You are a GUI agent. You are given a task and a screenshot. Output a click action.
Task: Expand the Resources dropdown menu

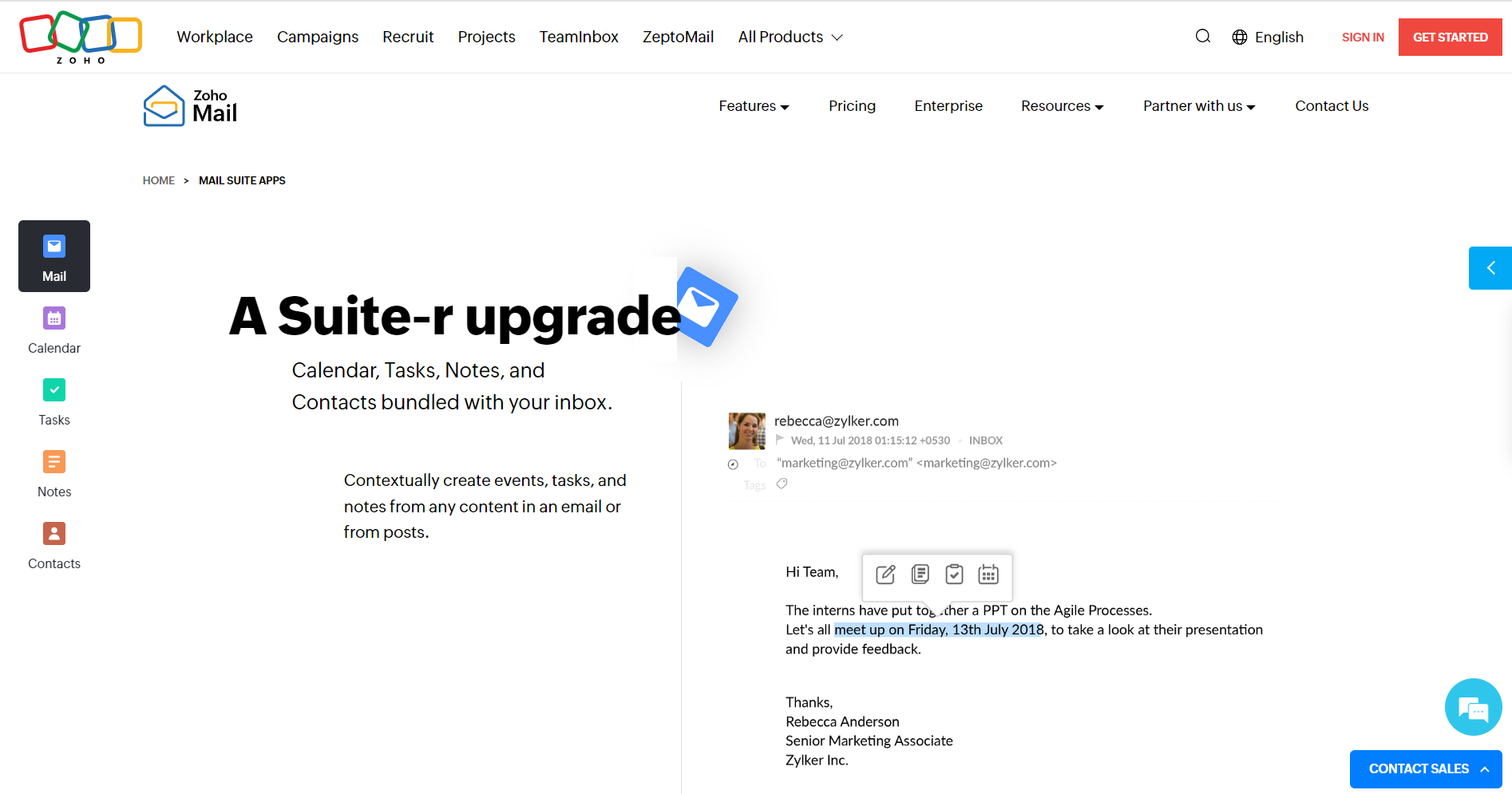click(x=1063, y=106)
